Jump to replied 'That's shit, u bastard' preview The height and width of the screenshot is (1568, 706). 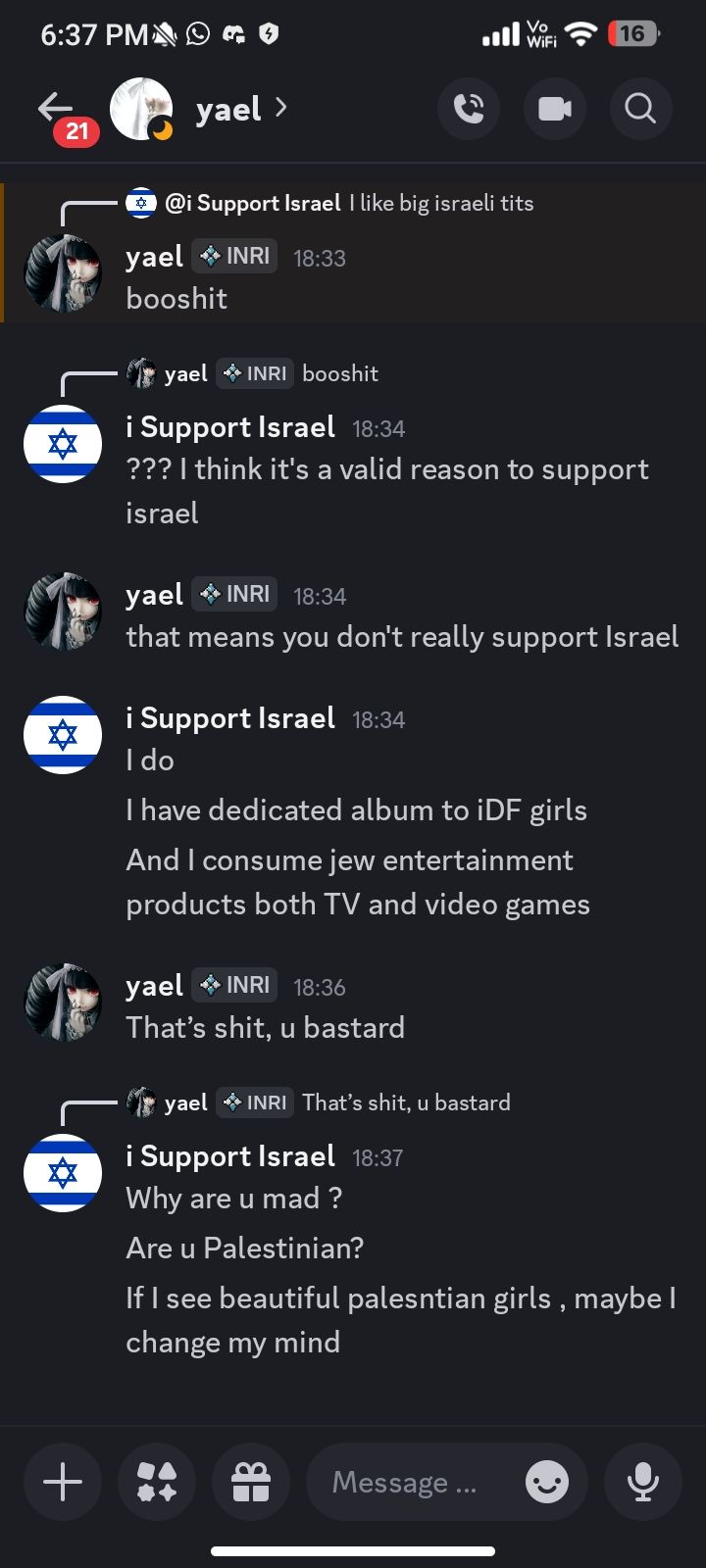pyautogui.click(x=406, y=1102)
